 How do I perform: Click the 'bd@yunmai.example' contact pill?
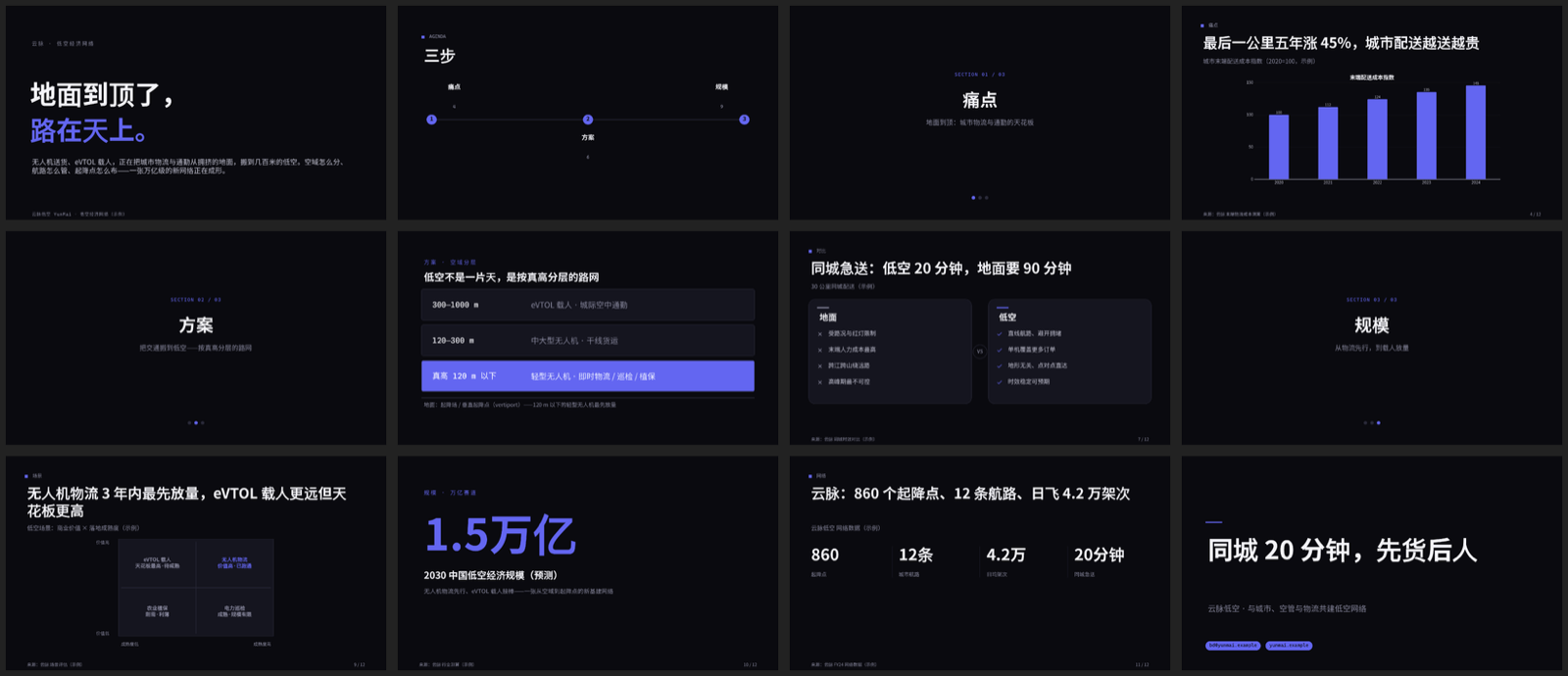click(1233, 646)
